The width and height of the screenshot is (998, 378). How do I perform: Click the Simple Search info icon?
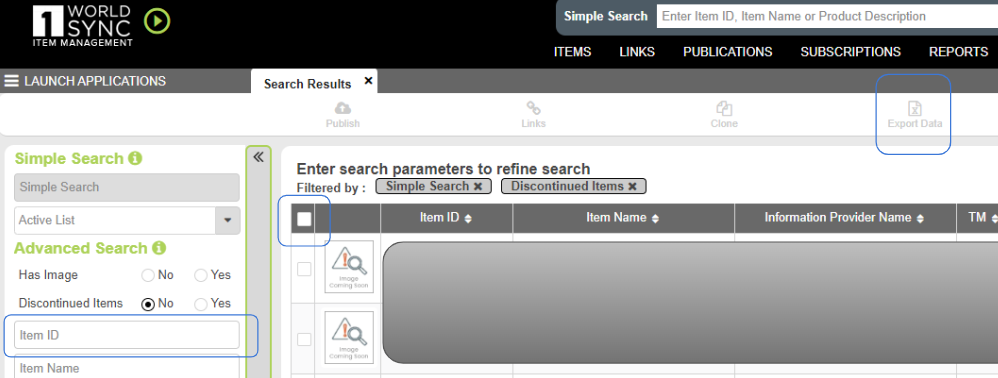(x=135, y=158)
